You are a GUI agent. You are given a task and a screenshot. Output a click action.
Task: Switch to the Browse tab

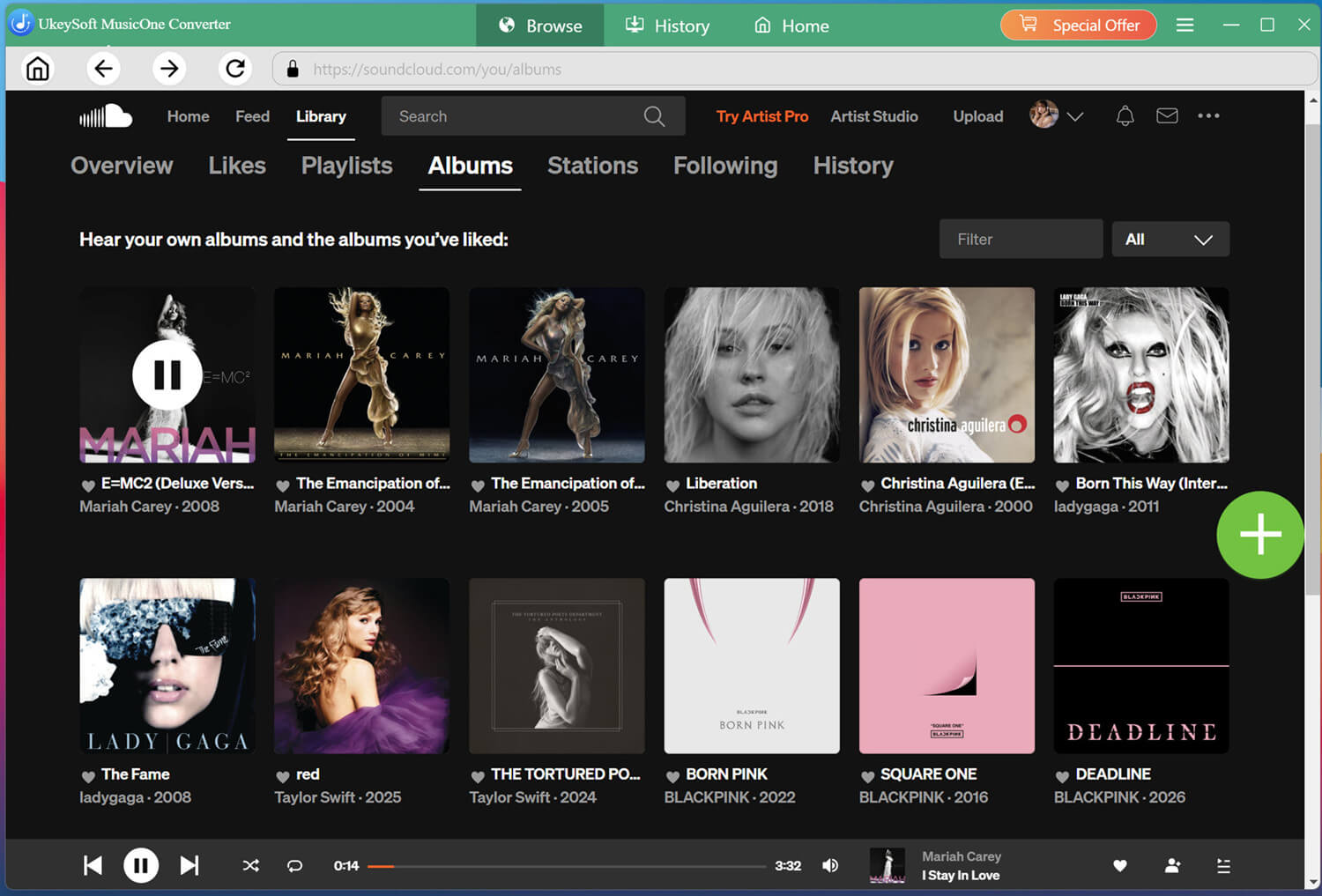click(540, 25)
